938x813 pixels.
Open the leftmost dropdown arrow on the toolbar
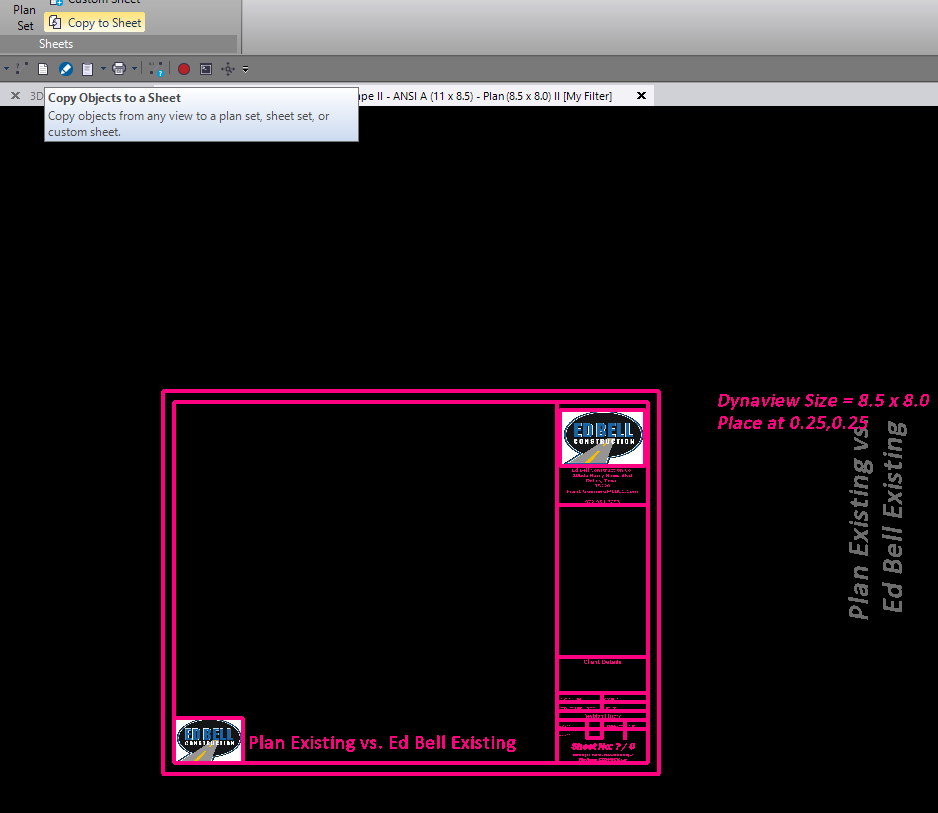tap(5, 68)
